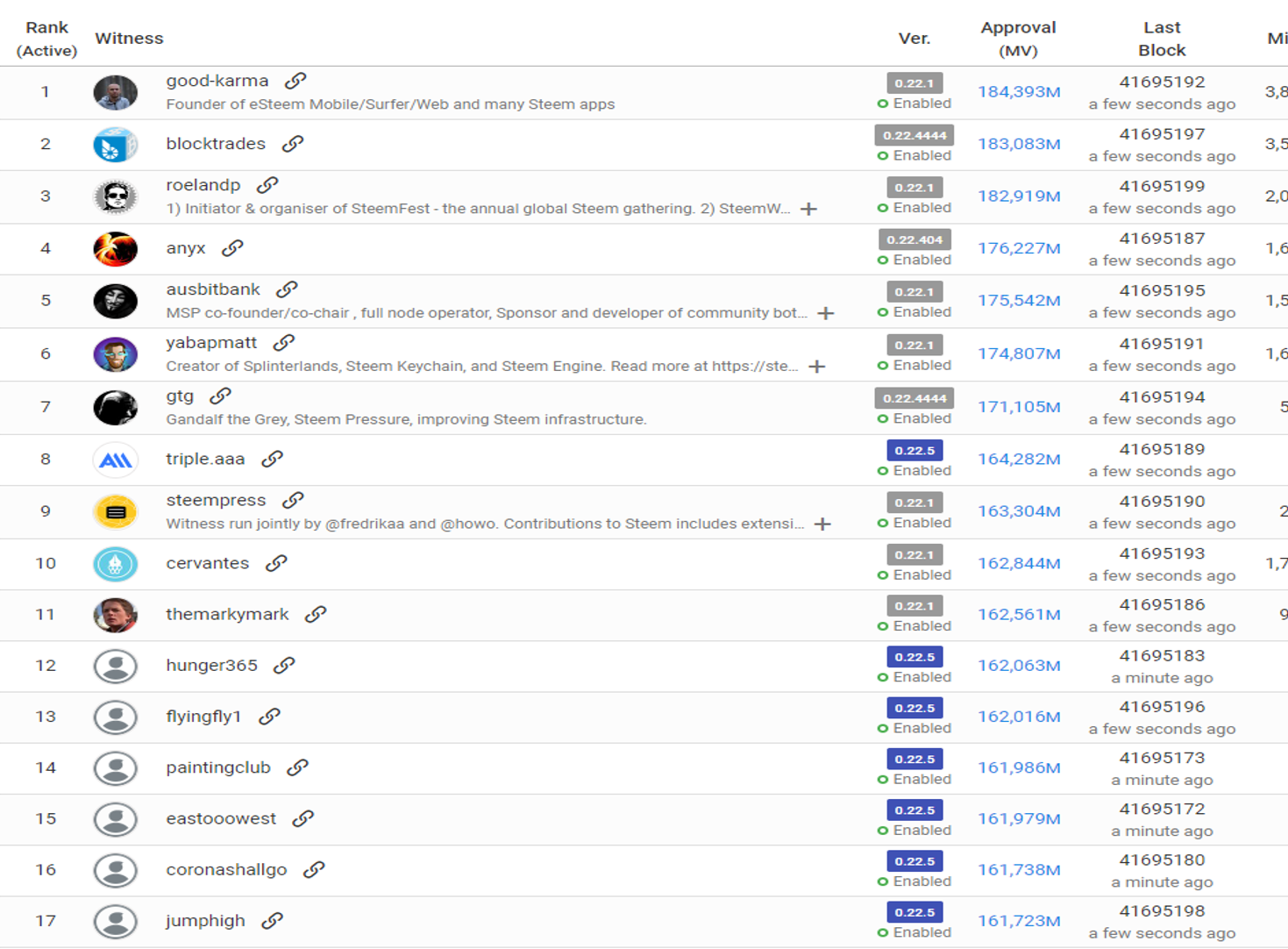The height and width of the screenshot is (949, 1288).
Task: Click cervantes' profile avatar
Action: [116, 564]
